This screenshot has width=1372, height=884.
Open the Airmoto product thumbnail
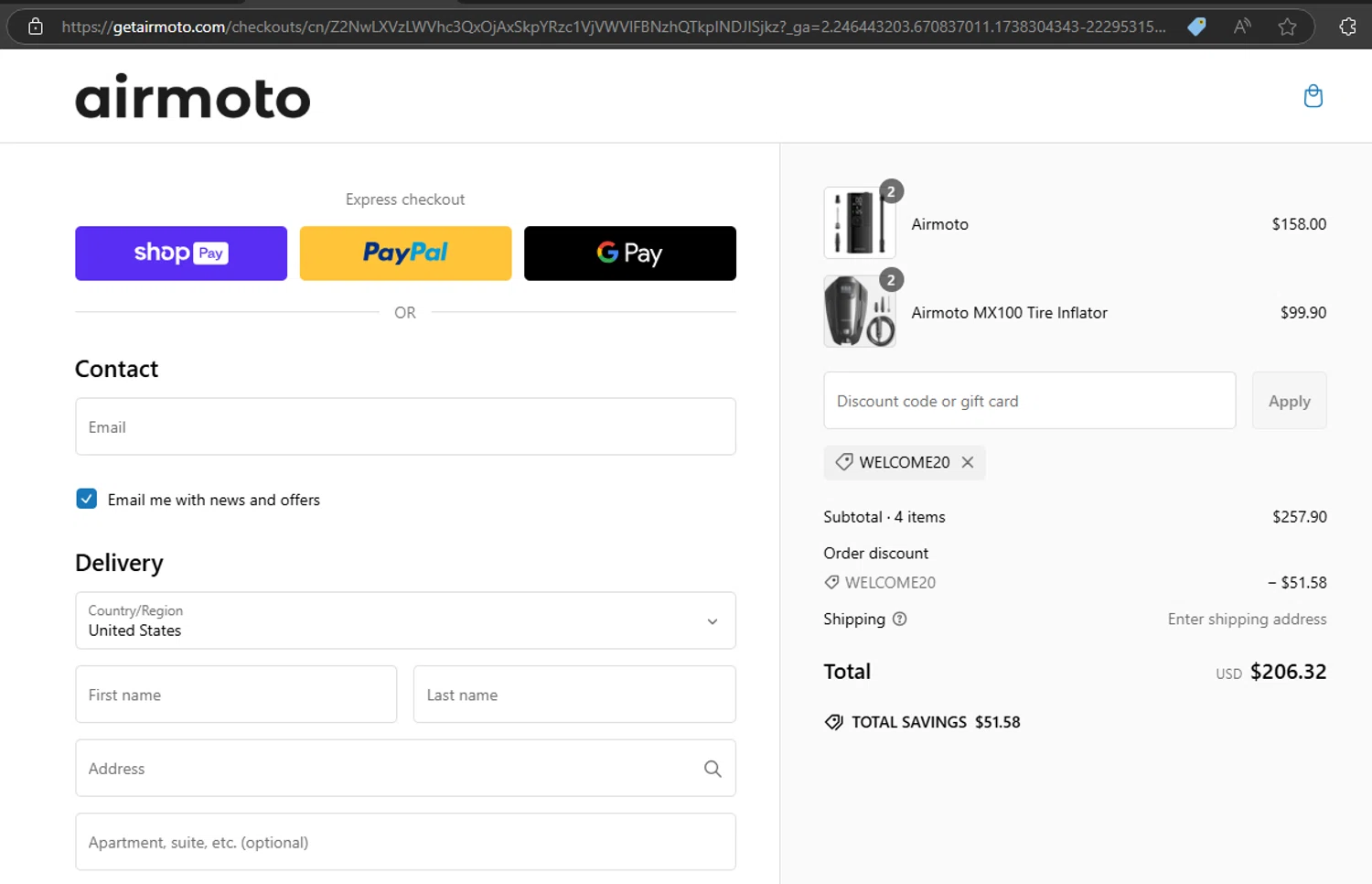pyautogui.click(x=860, y=222)
